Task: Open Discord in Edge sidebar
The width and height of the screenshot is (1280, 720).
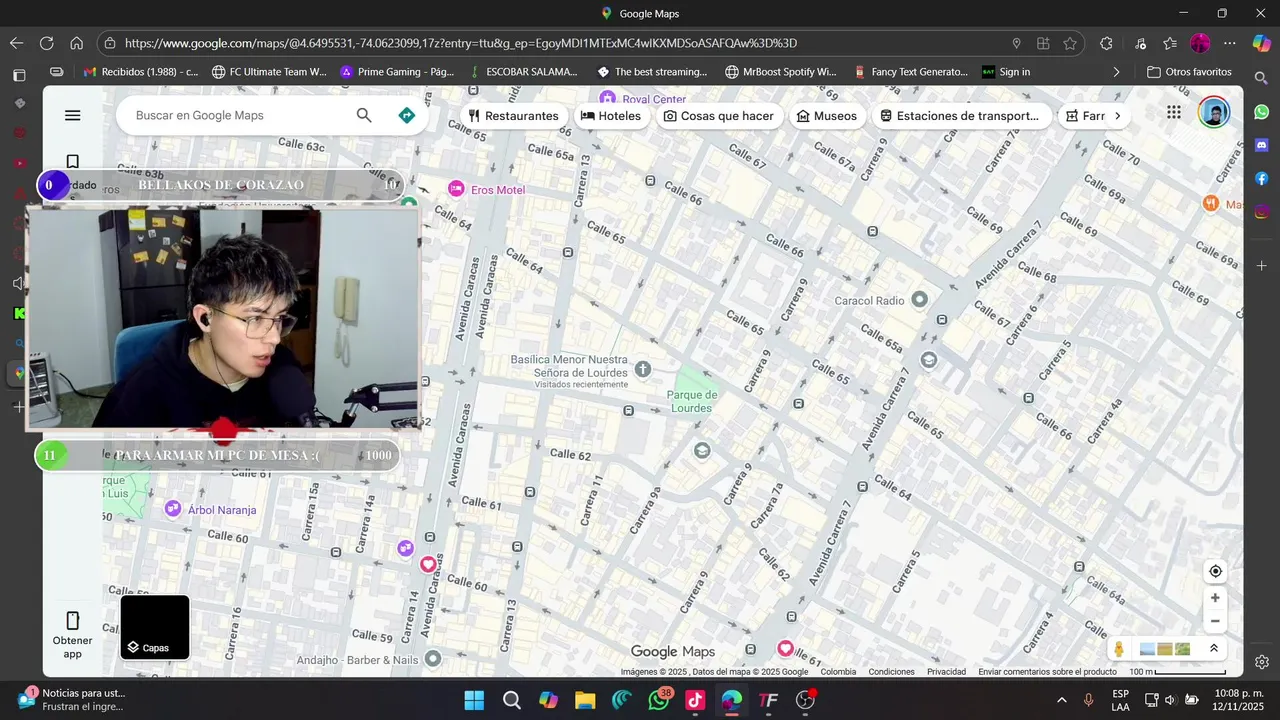Action: [1261, 145]
